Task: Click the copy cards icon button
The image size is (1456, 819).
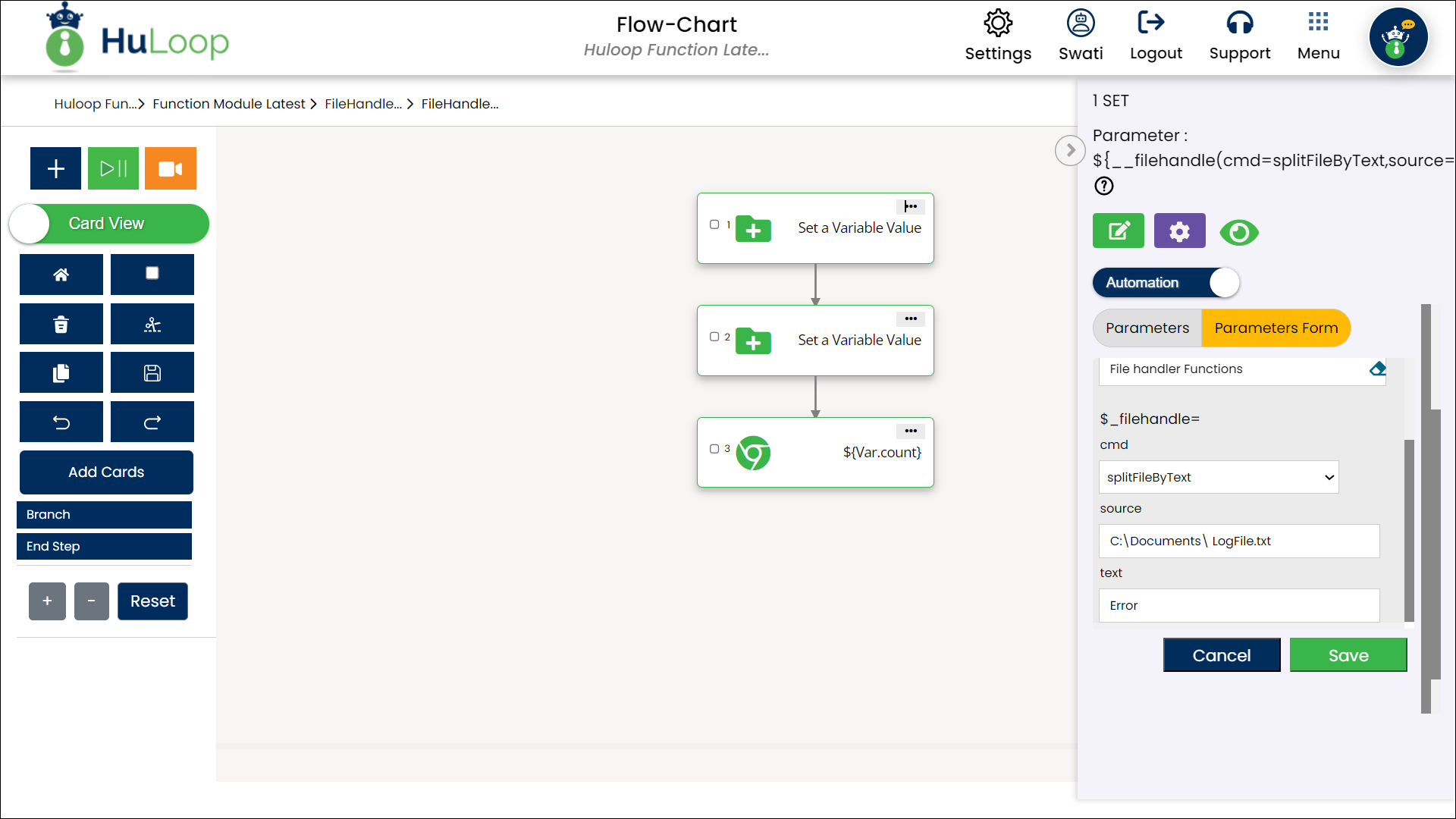Action: click(x=61, y=373)
